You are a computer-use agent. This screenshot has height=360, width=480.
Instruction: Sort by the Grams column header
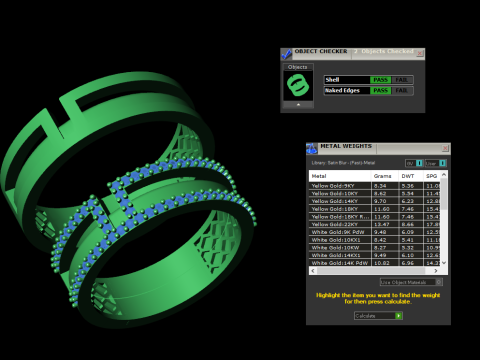click(385, 176)
